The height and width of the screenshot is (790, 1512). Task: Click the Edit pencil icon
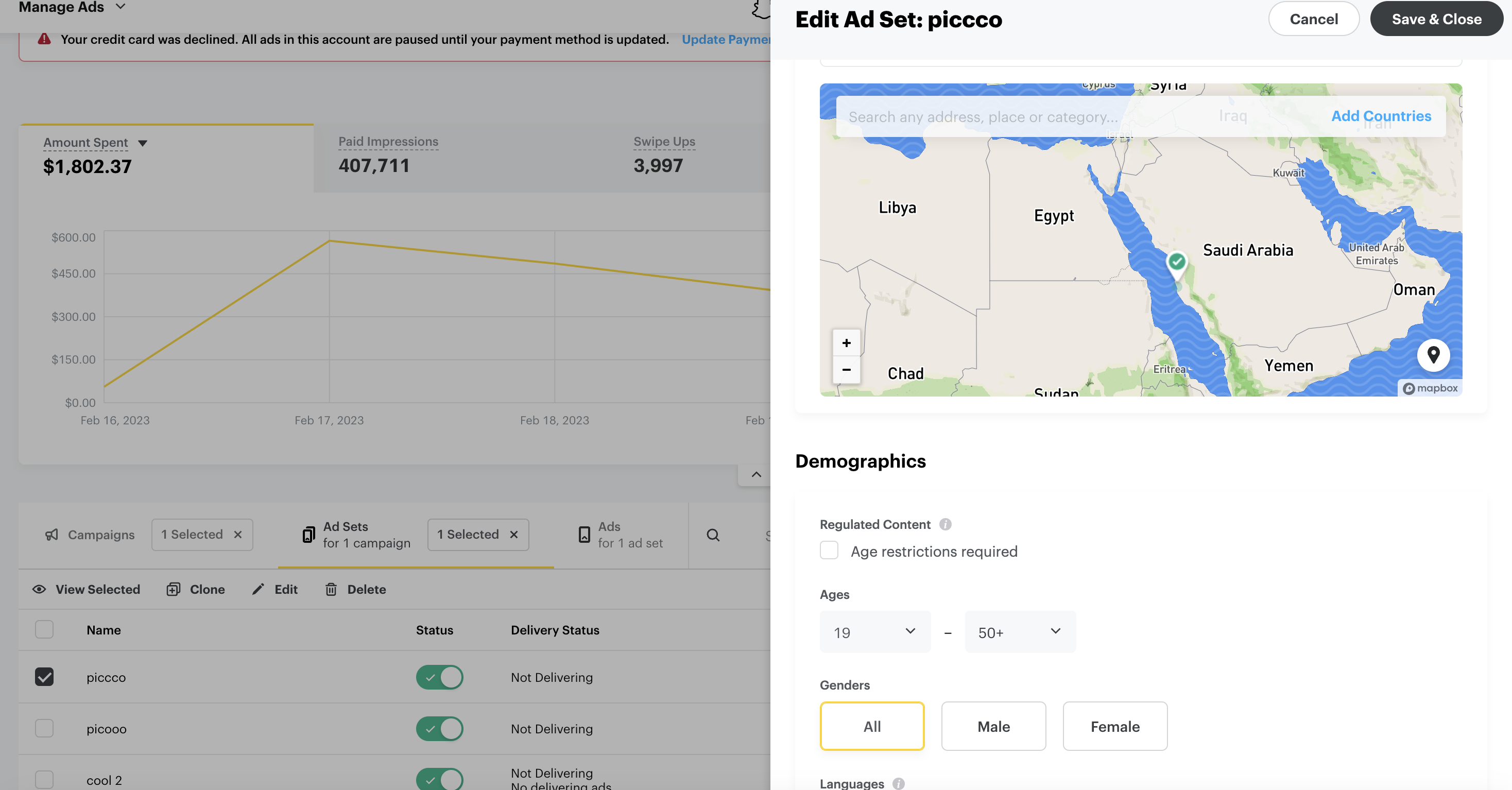pos(258,589)
